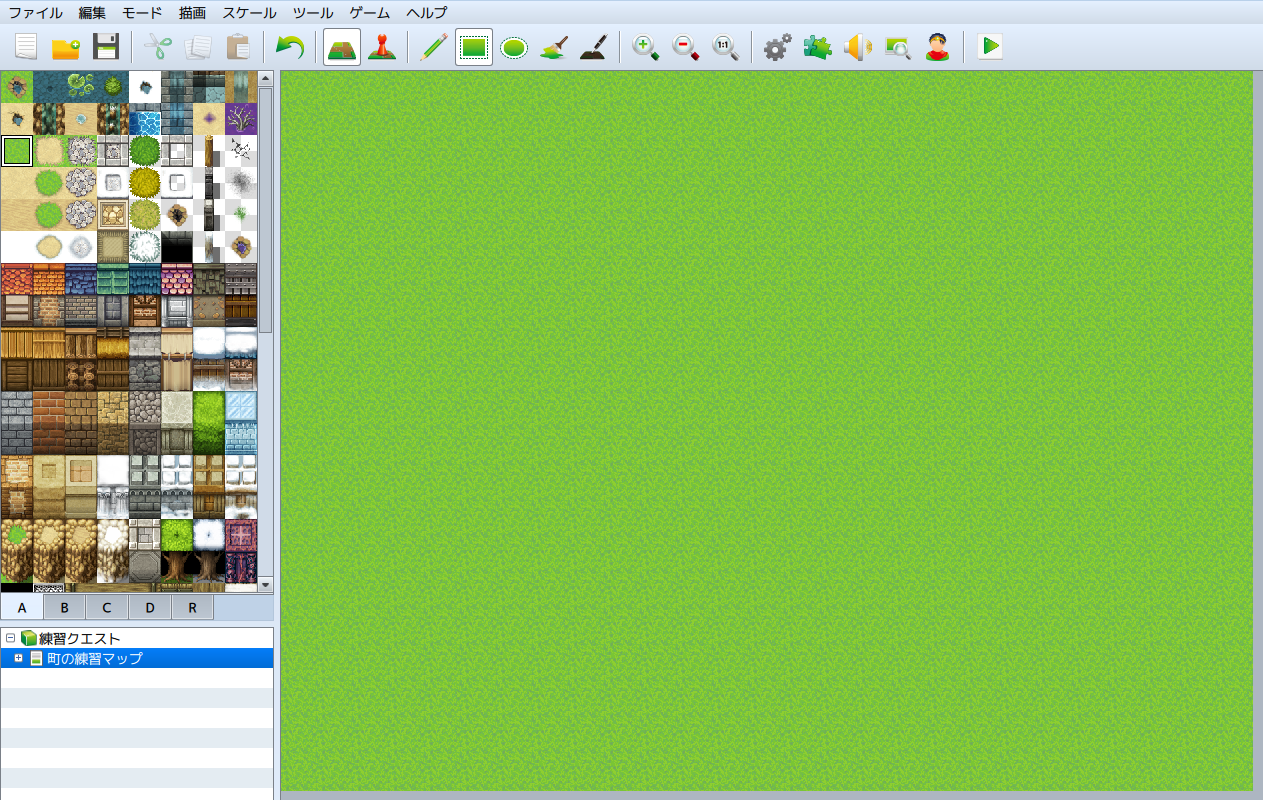Image resolution: width=1263 pixels, height=800 pixels.
Task: Reset zoom to 1:1 actual size
Action: [x=726, y=47]
